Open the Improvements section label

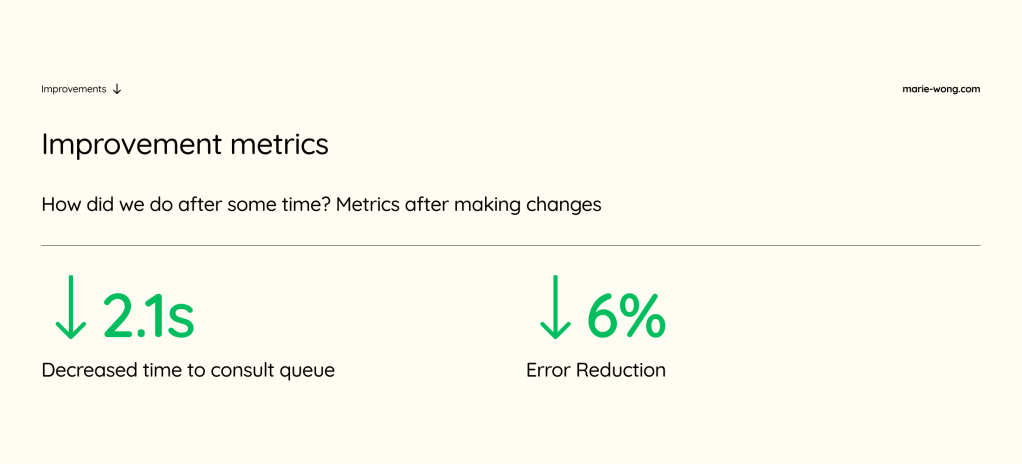[73, 89]
